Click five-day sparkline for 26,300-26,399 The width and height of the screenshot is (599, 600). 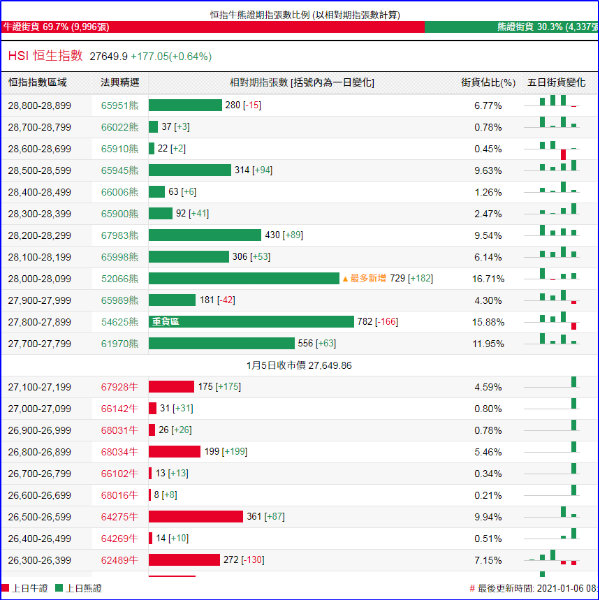click(x=552, y=559)
